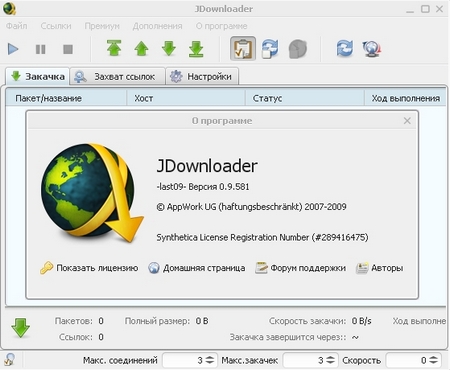
Task: Stop all downloads with the stop button
Action: (x=68, y=49)
